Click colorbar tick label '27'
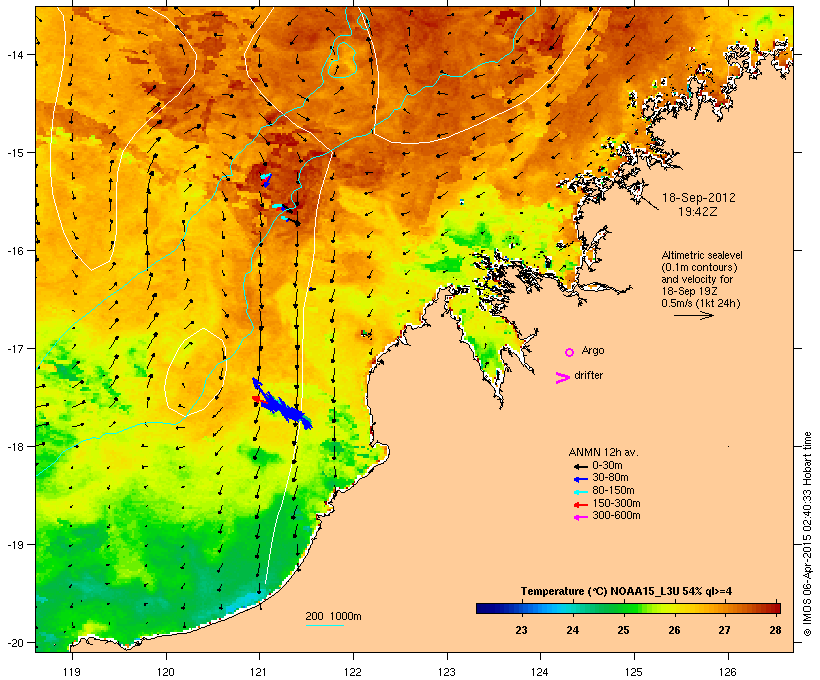820x680 pixels. (724, 630)
